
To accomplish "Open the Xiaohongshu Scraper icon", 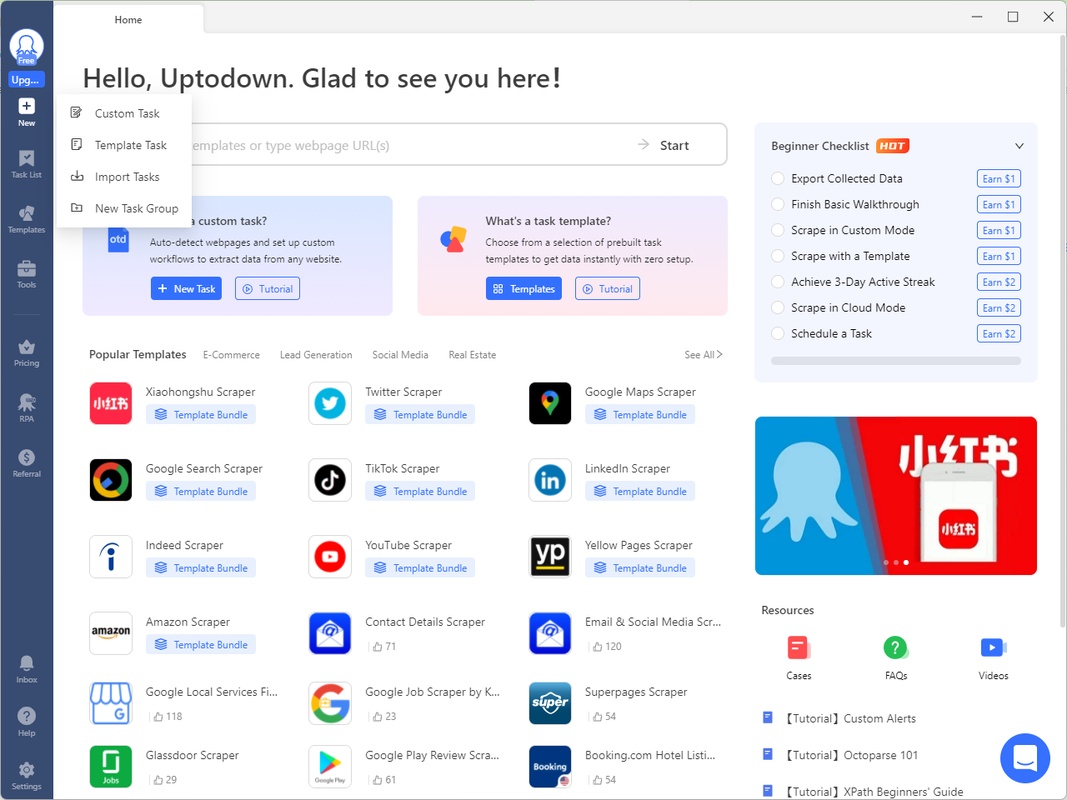I will (x=111, y=403).
